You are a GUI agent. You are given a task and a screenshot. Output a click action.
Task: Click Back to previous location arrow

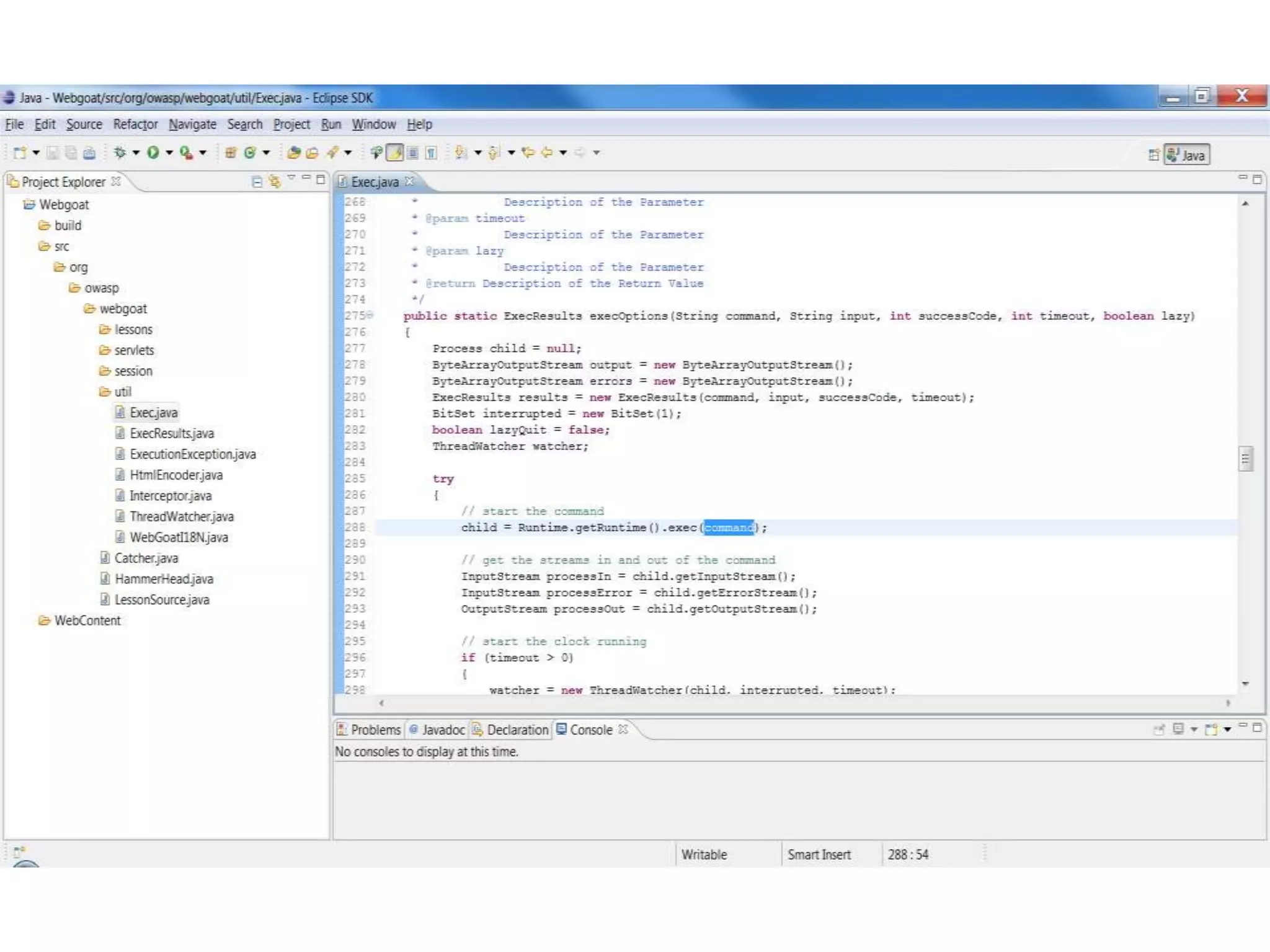[547, 152]
